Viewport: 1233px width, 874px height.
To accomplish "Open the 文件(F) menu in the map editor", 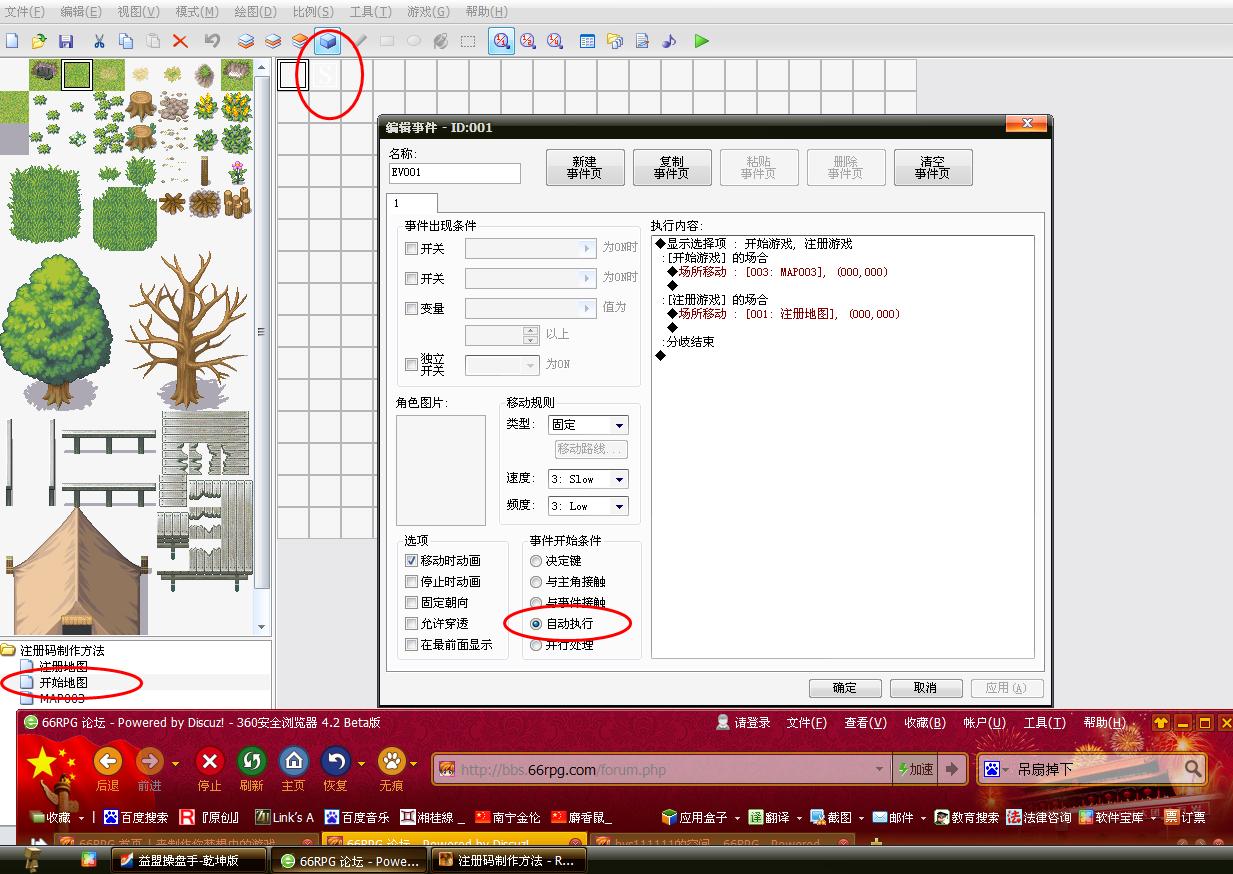I will (x=25, y=12).
